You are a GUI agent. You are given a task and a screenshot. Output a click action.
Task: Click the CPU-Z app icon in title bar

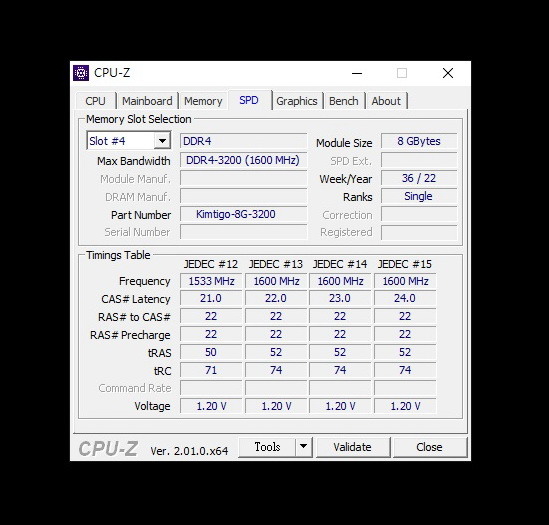pyautogui.click(x=81, y=73)
